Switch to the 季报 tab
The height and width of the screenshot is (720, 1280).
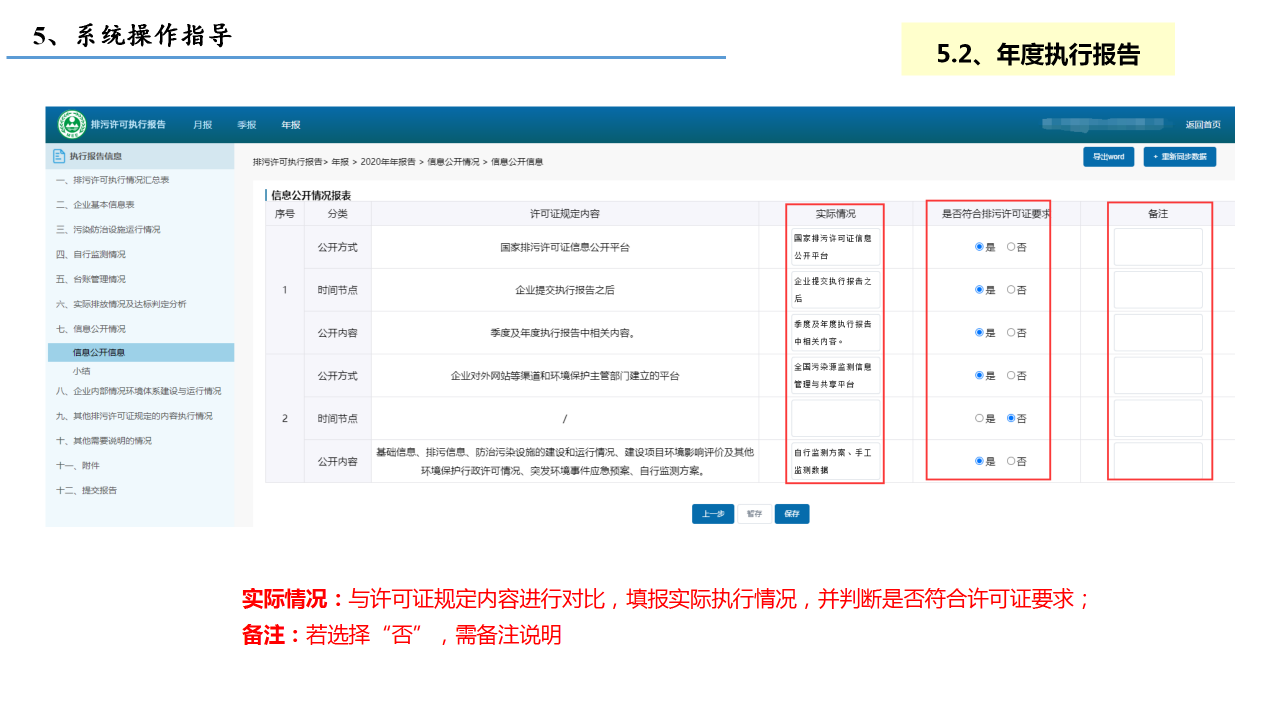coord(247,125)
